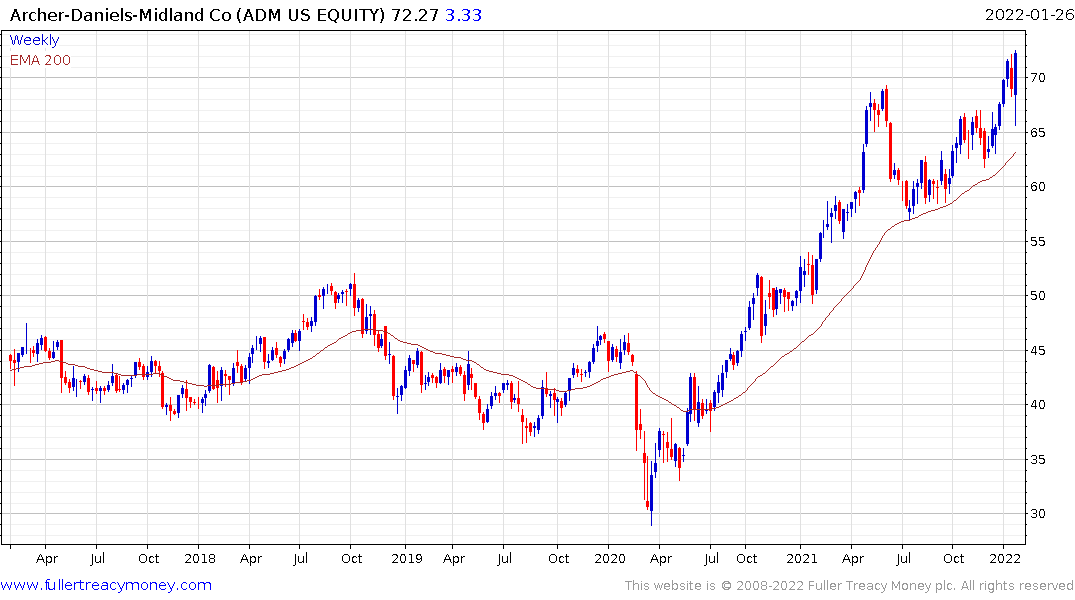Click the chart title 'Archer-Daniels-Midland Co (ADM US EQUITY)'
1075x600 pixels.
pyautogui.click(x=197, y=15)
